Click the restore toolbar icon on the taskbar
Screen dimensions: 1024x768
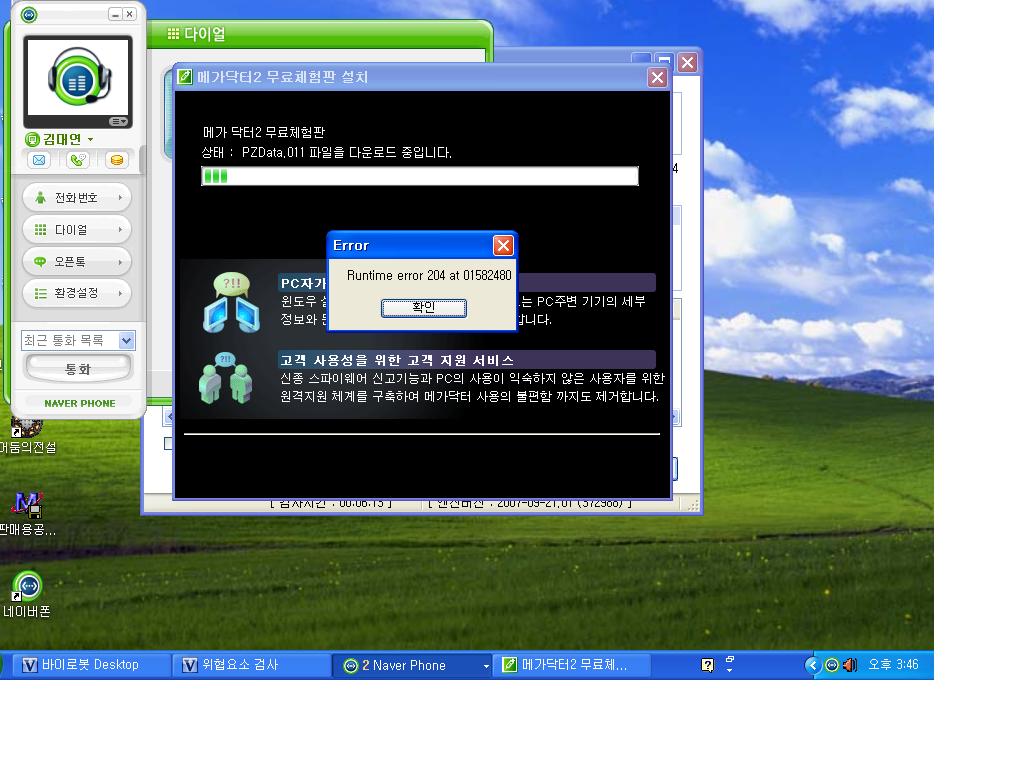730,660
